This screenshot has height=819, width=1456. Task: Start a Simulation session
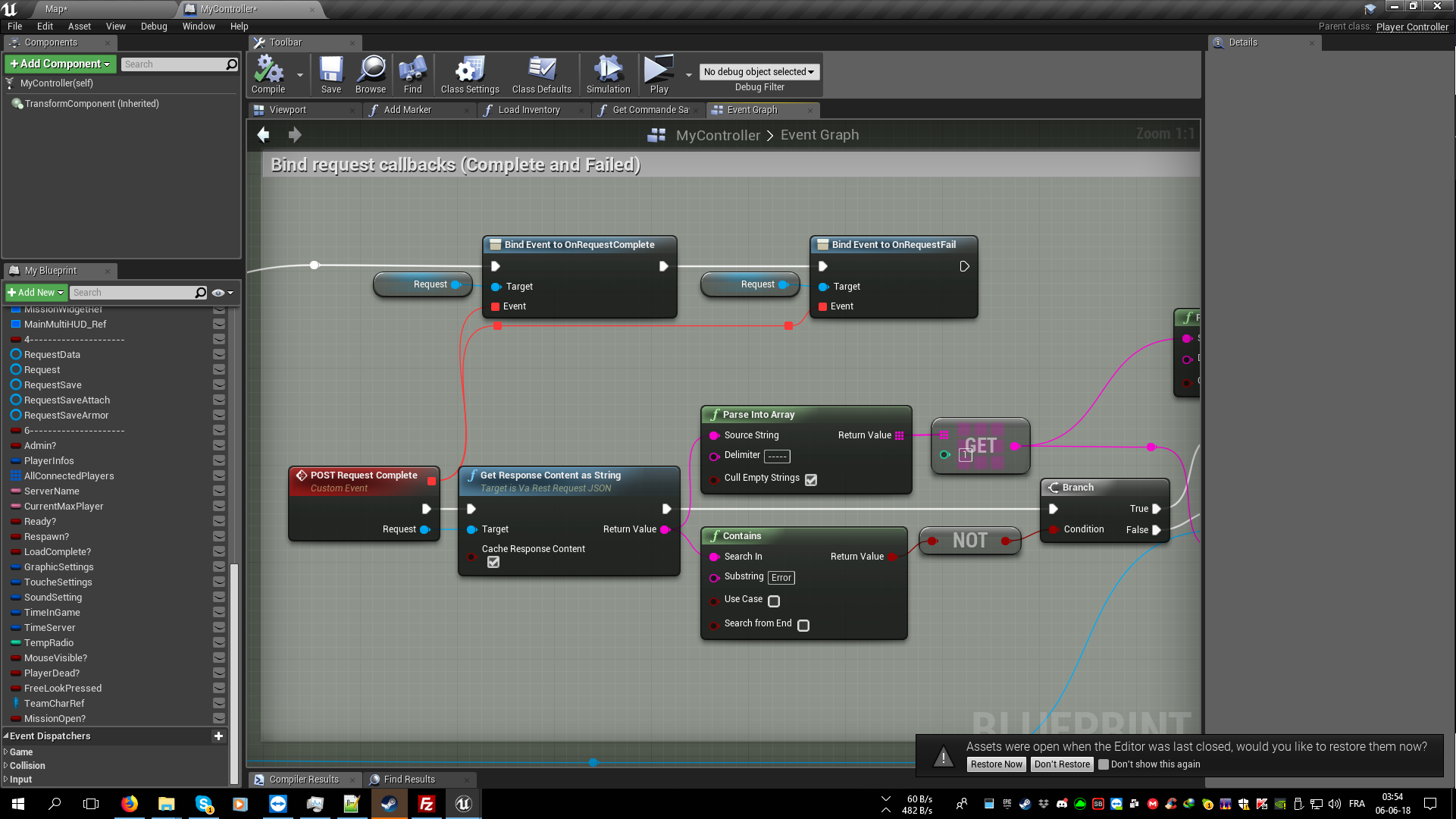tap(608, 74)
